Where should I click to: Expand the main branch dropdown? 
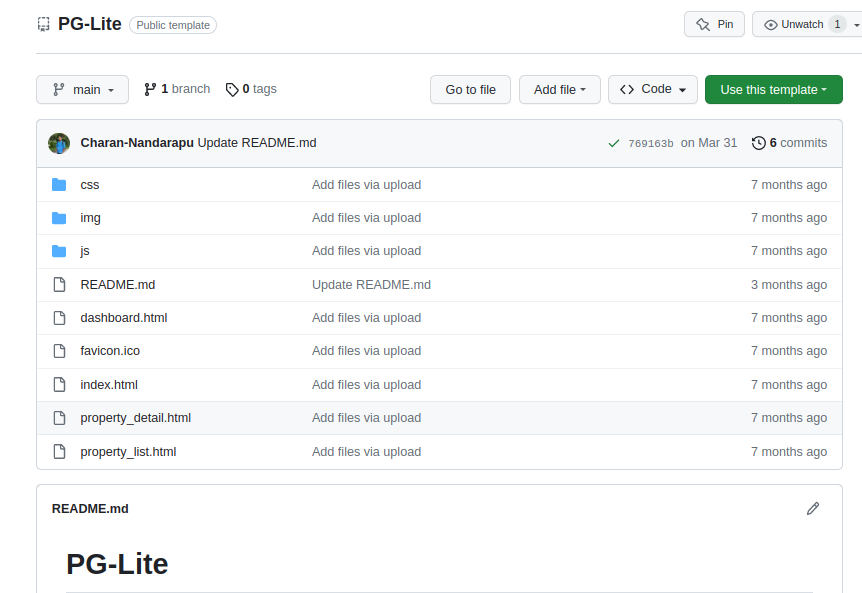(82, 90)
